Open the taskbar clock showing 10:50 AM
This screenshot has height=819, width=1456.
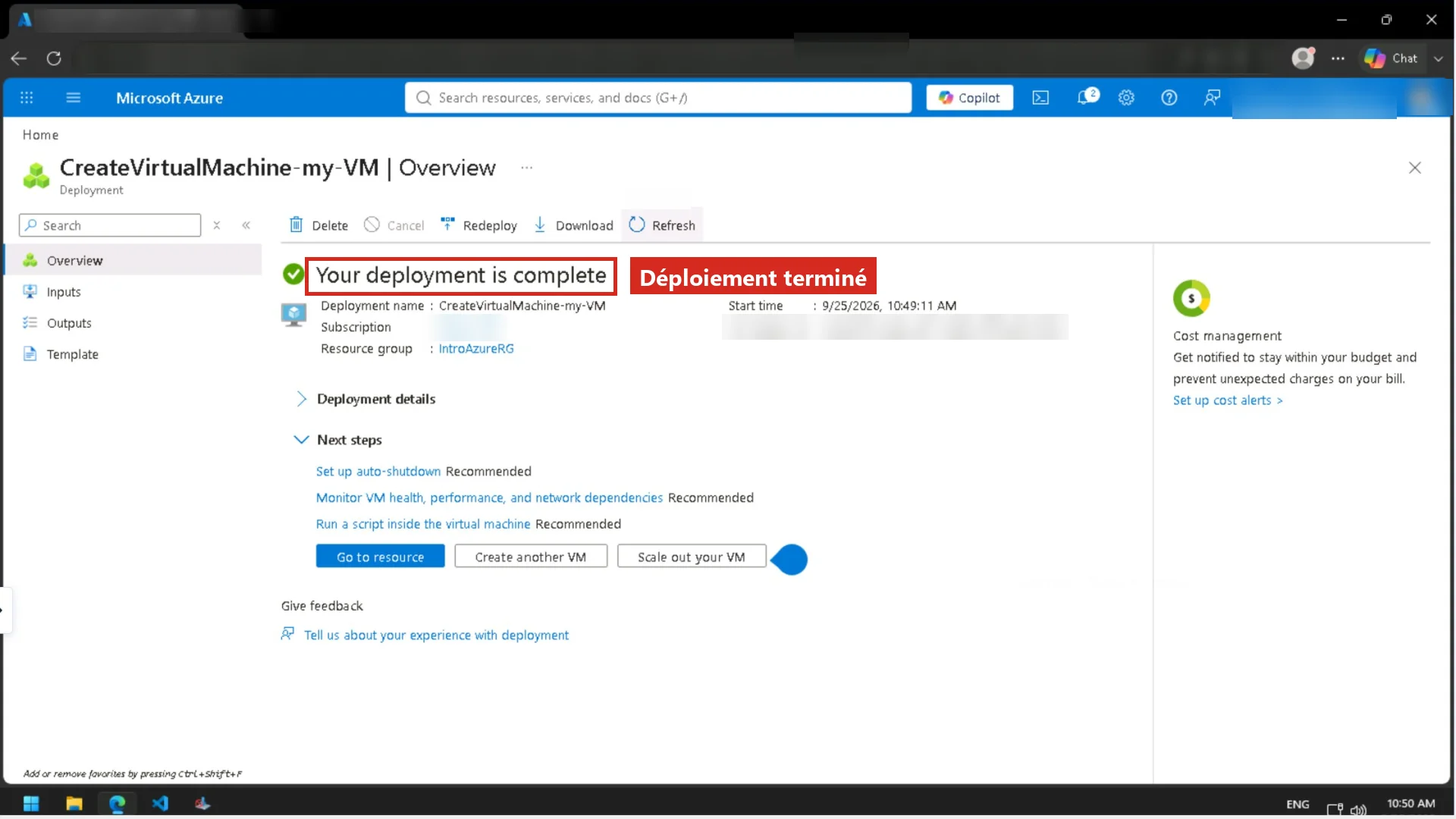(1410, 803)
